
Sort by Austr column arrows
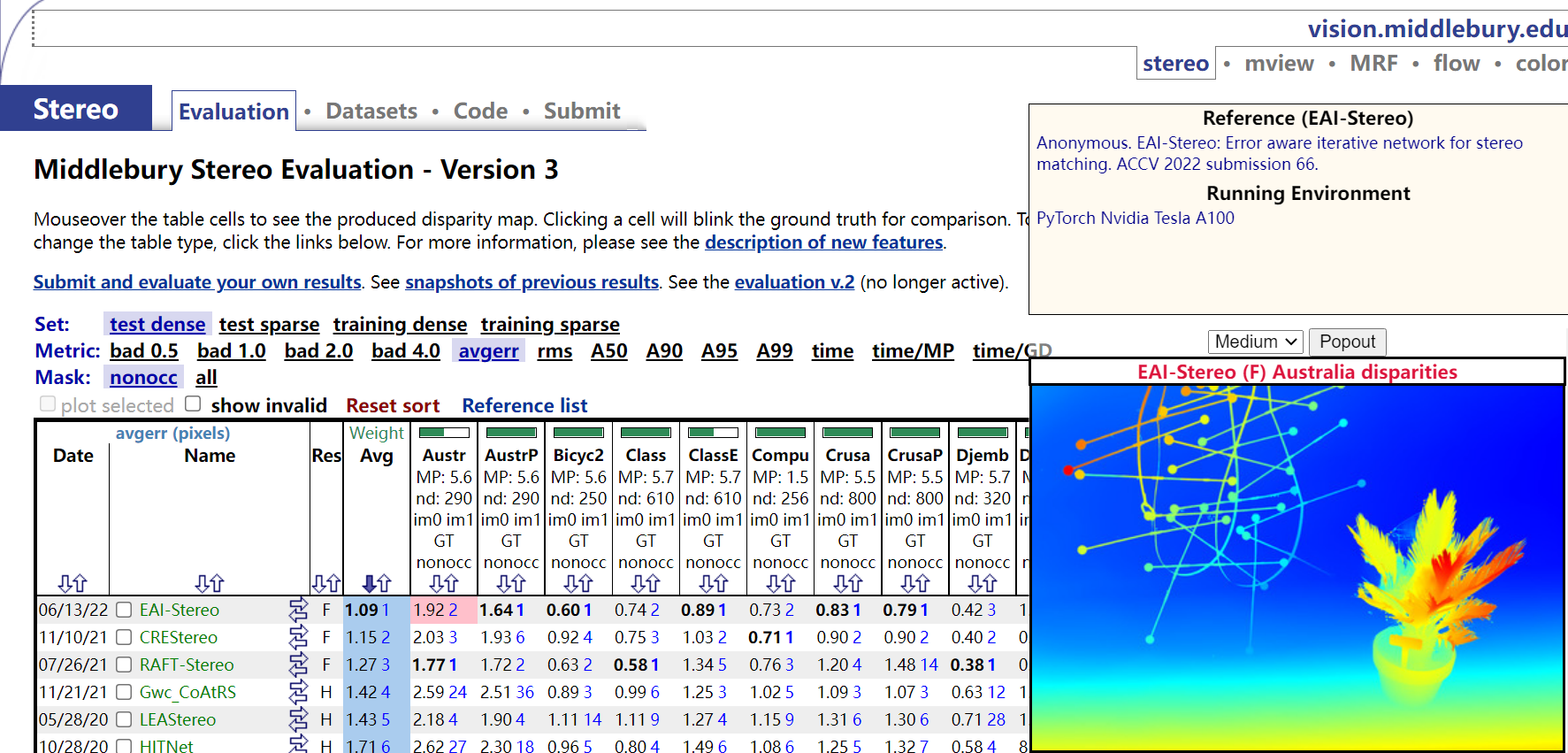tap(444, 583)
